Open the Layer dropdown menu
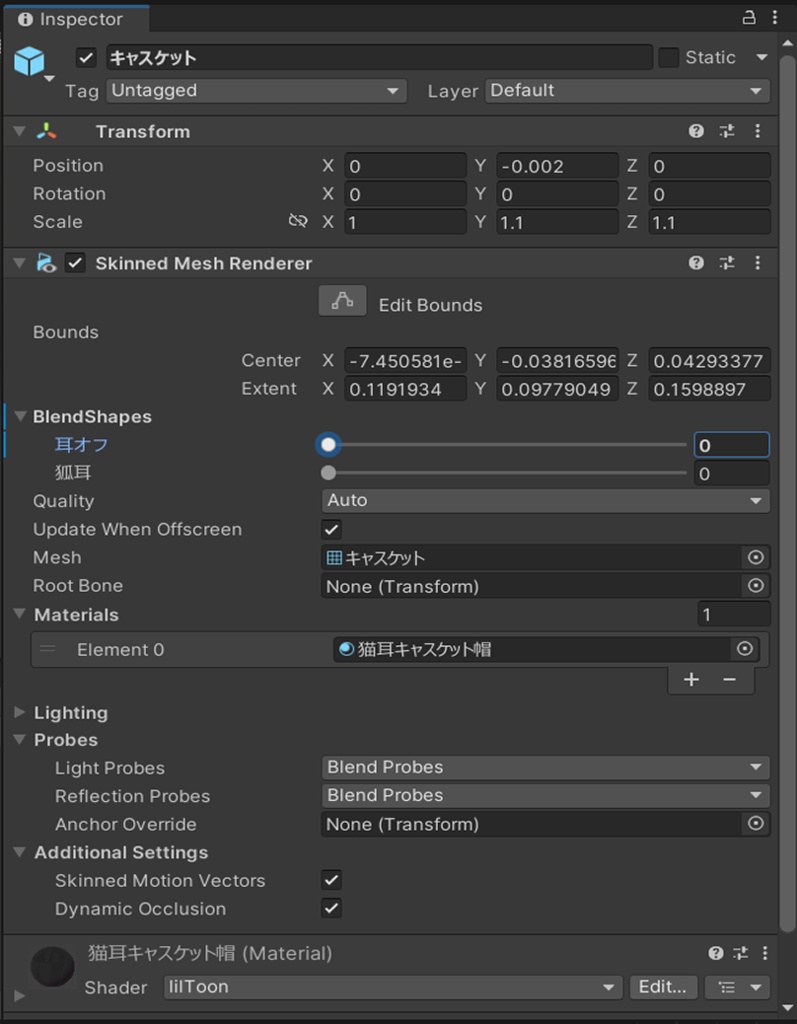The image size is (797, 1024). coord(627,91)
